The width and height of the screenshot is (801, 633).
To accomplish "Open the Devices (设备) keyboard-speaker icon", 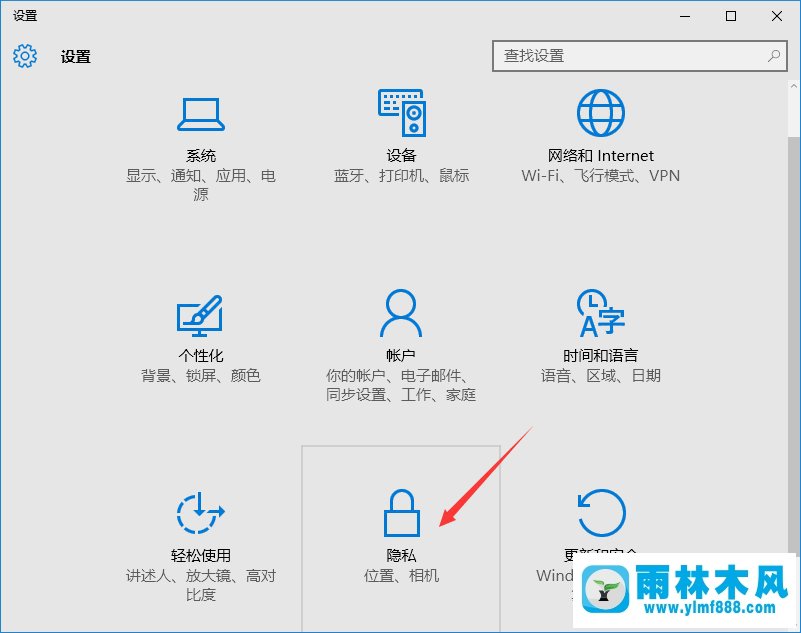I will (402, 112).
